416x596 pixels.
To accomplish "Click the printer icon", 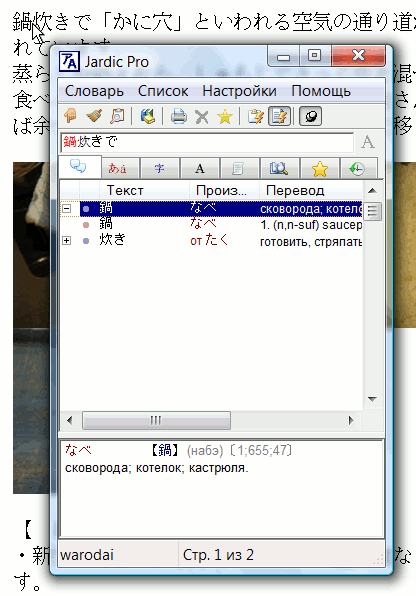I will click(178, 116).
